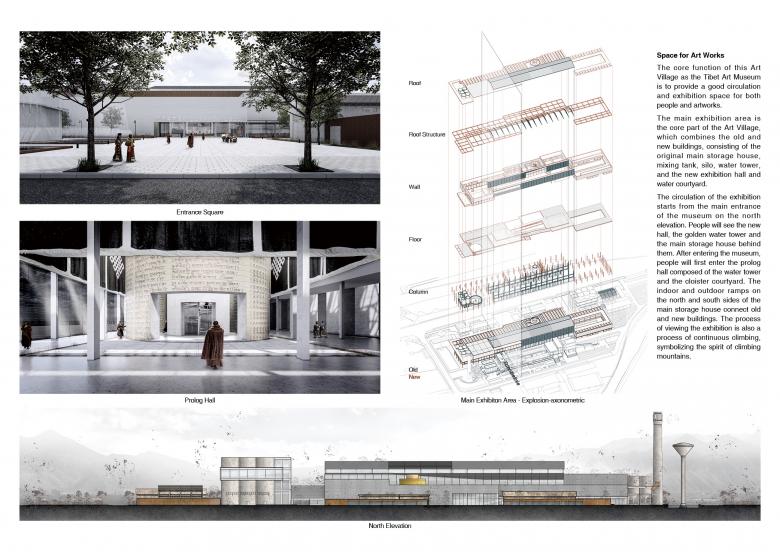Click the red 'New' legend label

[413, 378]
